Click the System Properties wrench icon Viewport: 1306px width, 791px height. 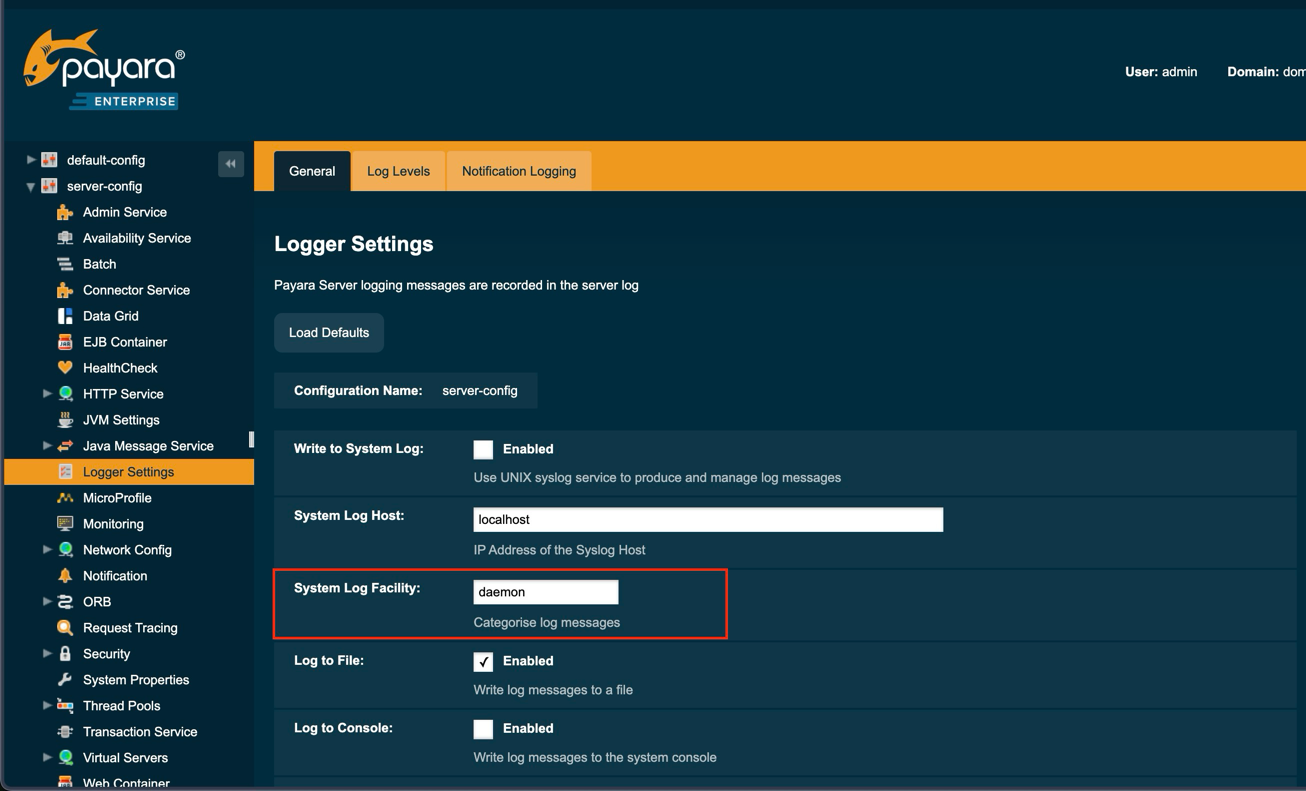pos(65,680)
